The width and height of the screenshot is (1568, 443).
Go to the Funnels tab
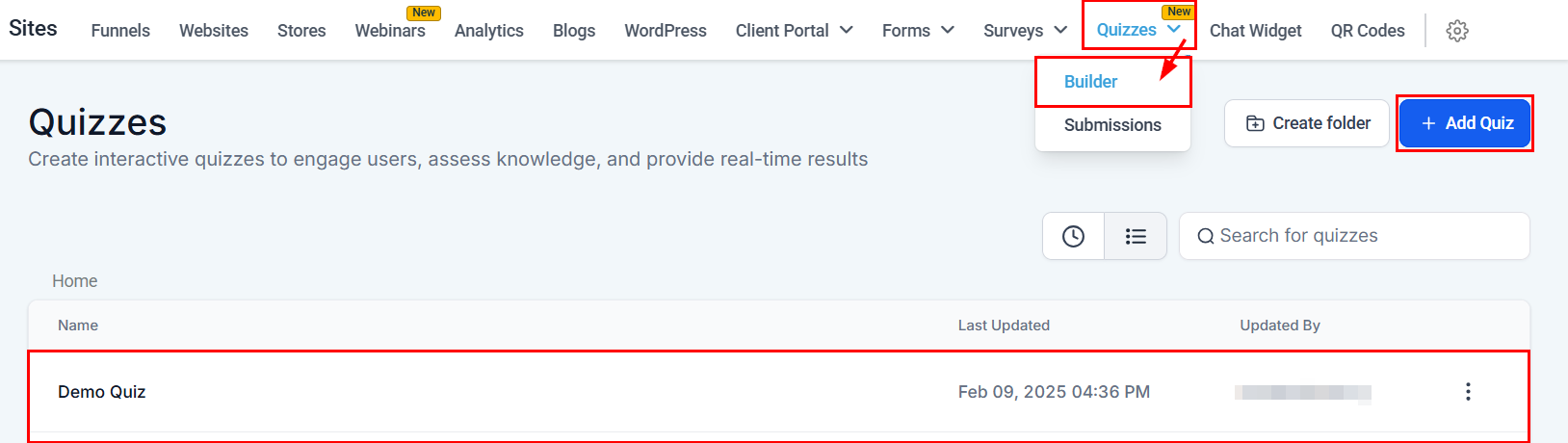pos(120,31)
